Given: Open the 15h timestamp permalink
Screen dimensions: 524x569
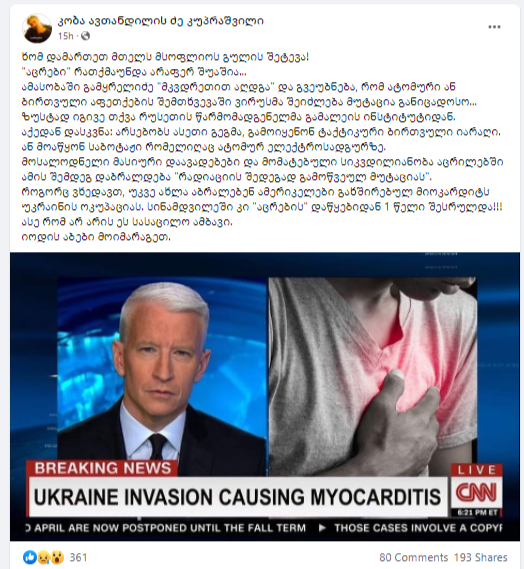Looking at the screenshot, I should tap(66, 36).
